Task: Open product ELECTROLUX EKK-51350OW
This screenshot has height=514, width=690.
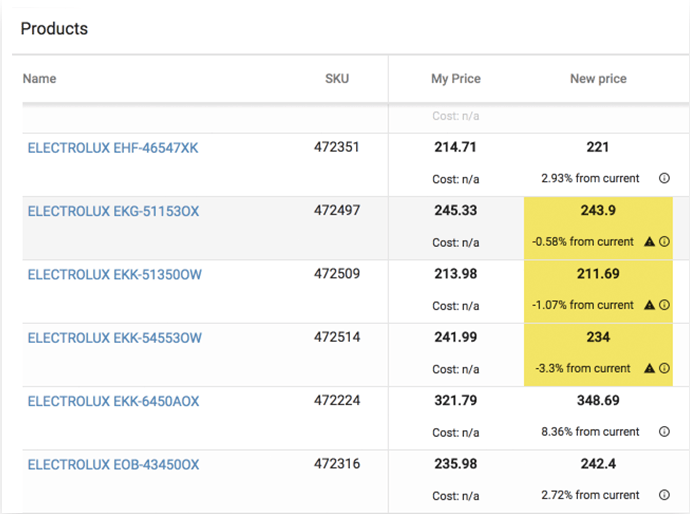Action: coord(114,275)
